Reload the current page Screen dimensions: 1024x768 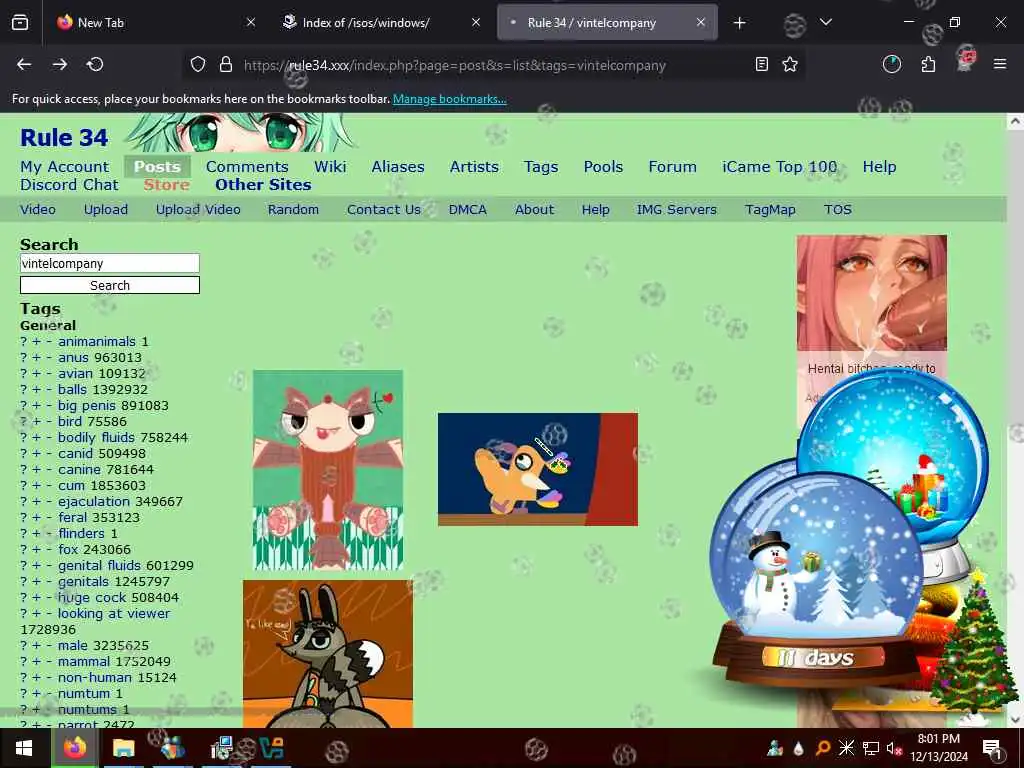[95, 64]
